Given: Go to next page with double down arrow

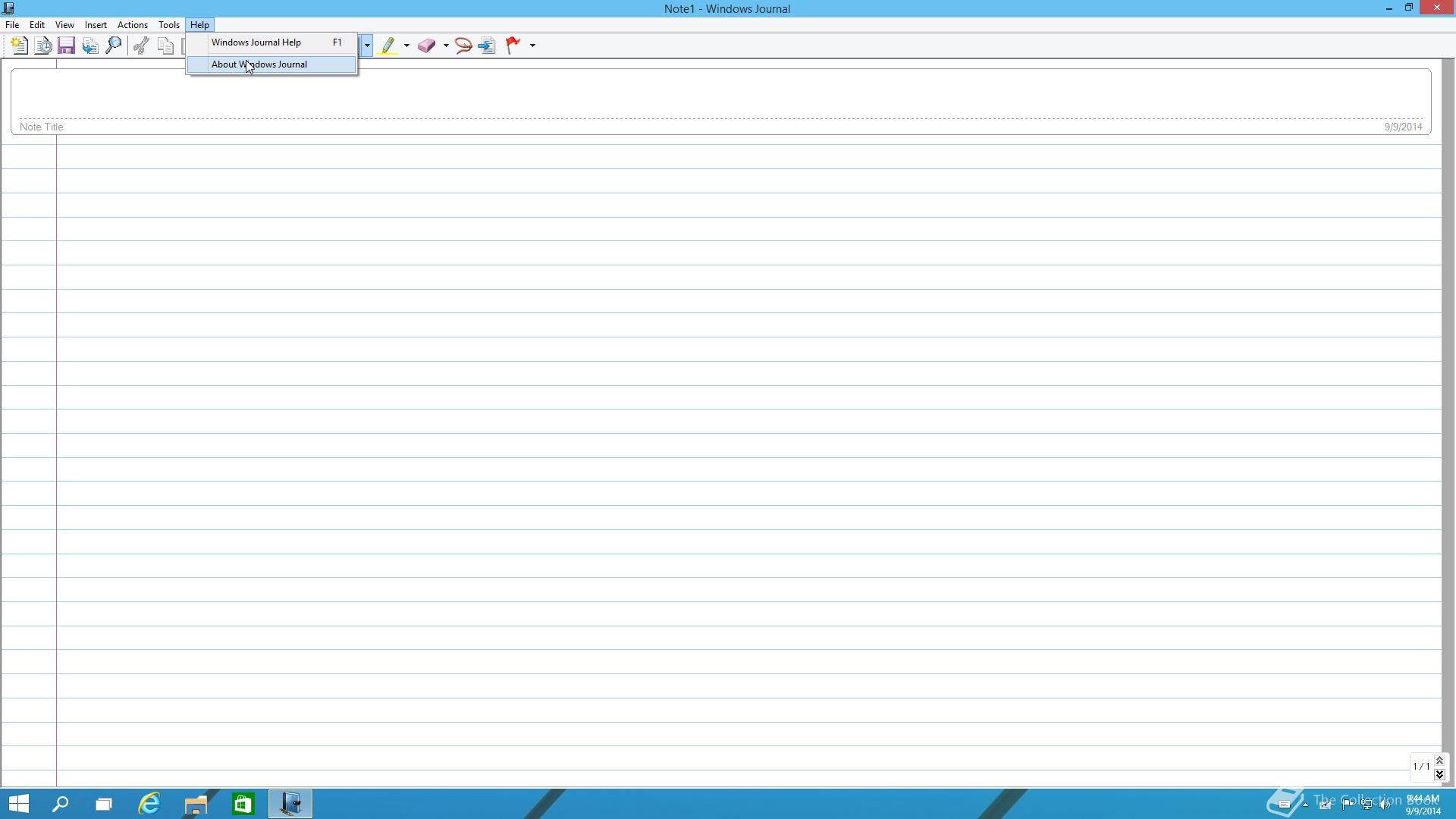Looking at the screenshot, I should coord(1439,774).
